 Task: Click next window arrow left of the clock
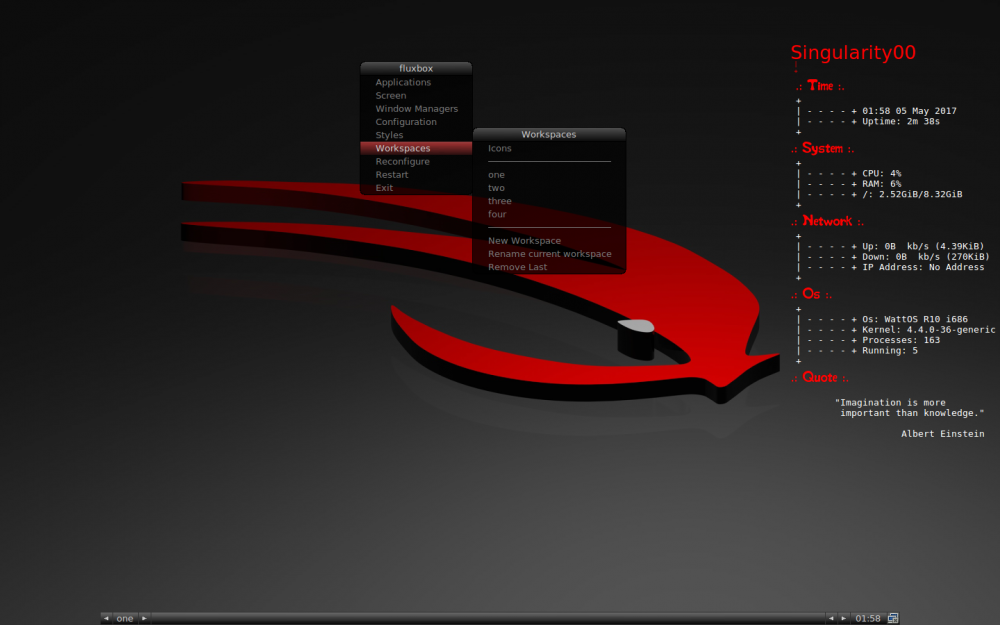(844, 618)
